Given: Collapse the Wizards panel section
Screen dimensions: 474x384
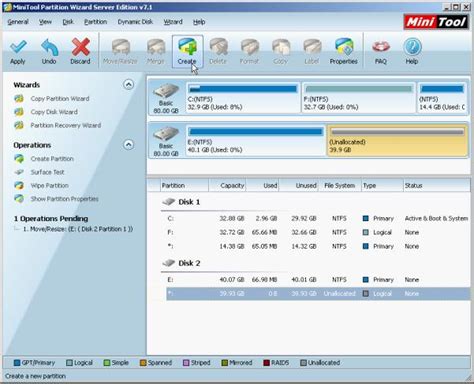Looking at the screenshot, I should pyautogui.click(x=128, y=85).
